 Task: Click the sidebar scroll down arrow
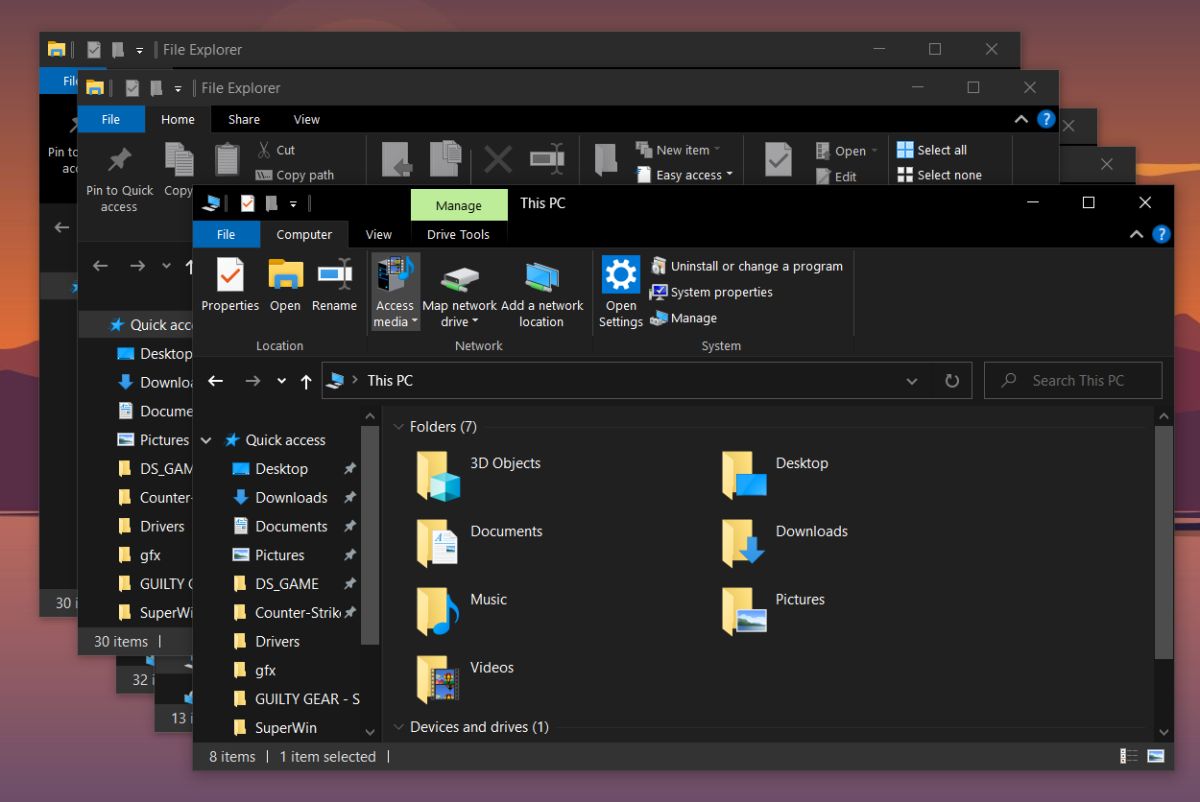370,732
